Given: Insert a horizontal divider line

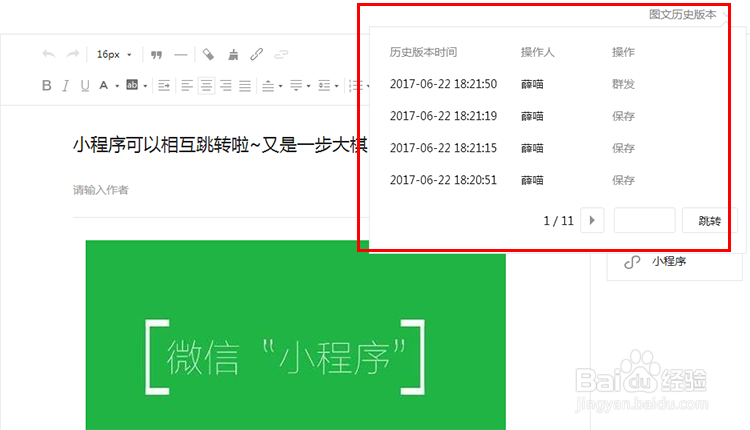Looking at the screenshot, I should 181,55.
